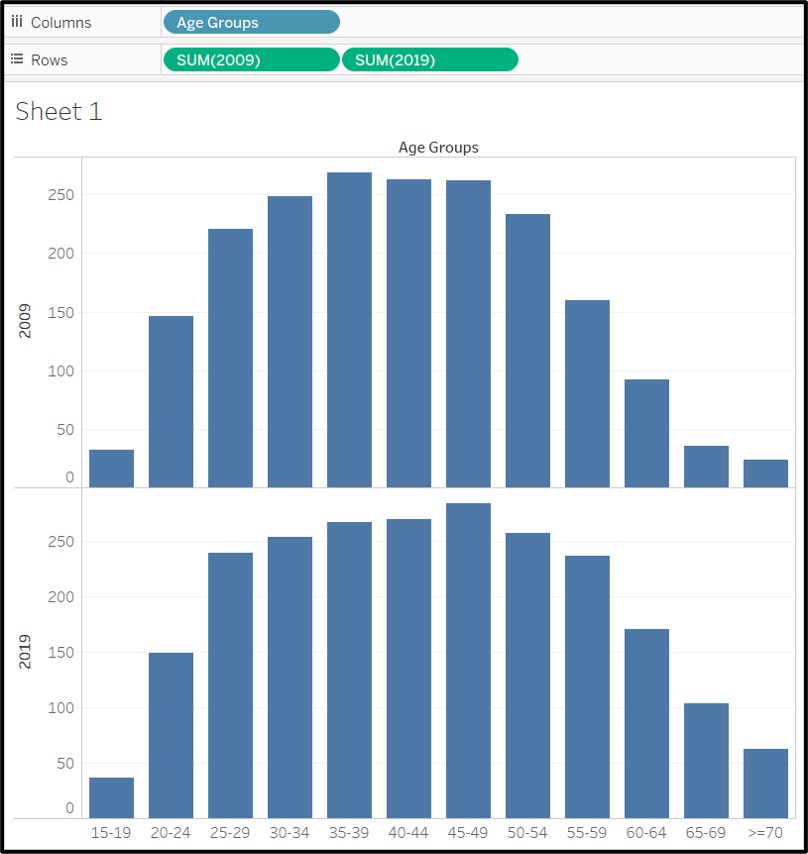Screen dimensions: 808x854
Task: Select the 45-49 bar in 2019 chart
Action: pos(468,660)
